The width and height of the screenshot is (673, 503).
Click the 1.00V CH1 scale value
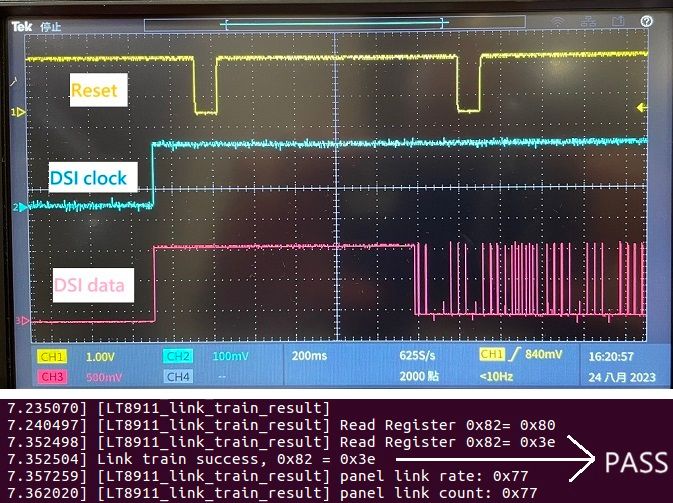(100, 357)
